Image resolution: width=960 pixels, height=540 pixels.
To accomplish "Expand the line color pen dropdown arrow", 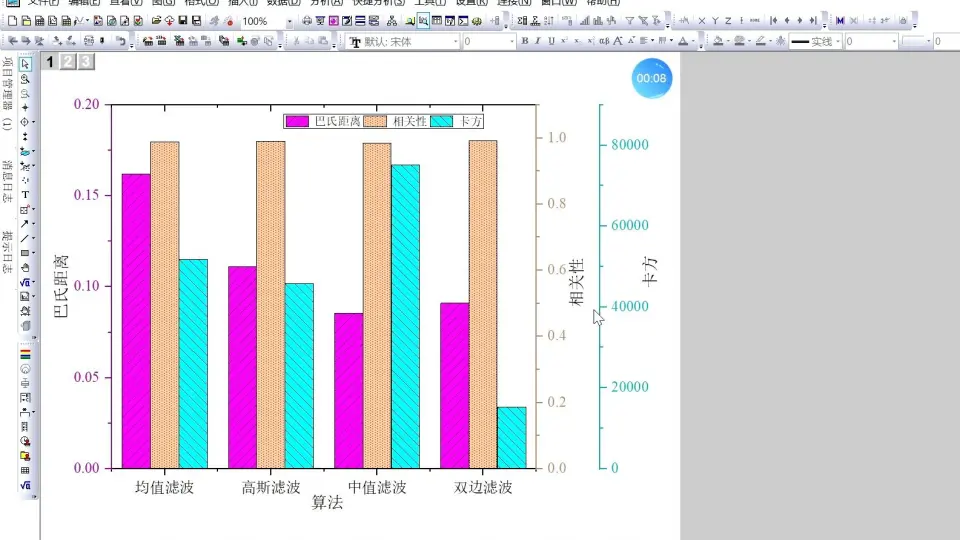I will [770, 41].
